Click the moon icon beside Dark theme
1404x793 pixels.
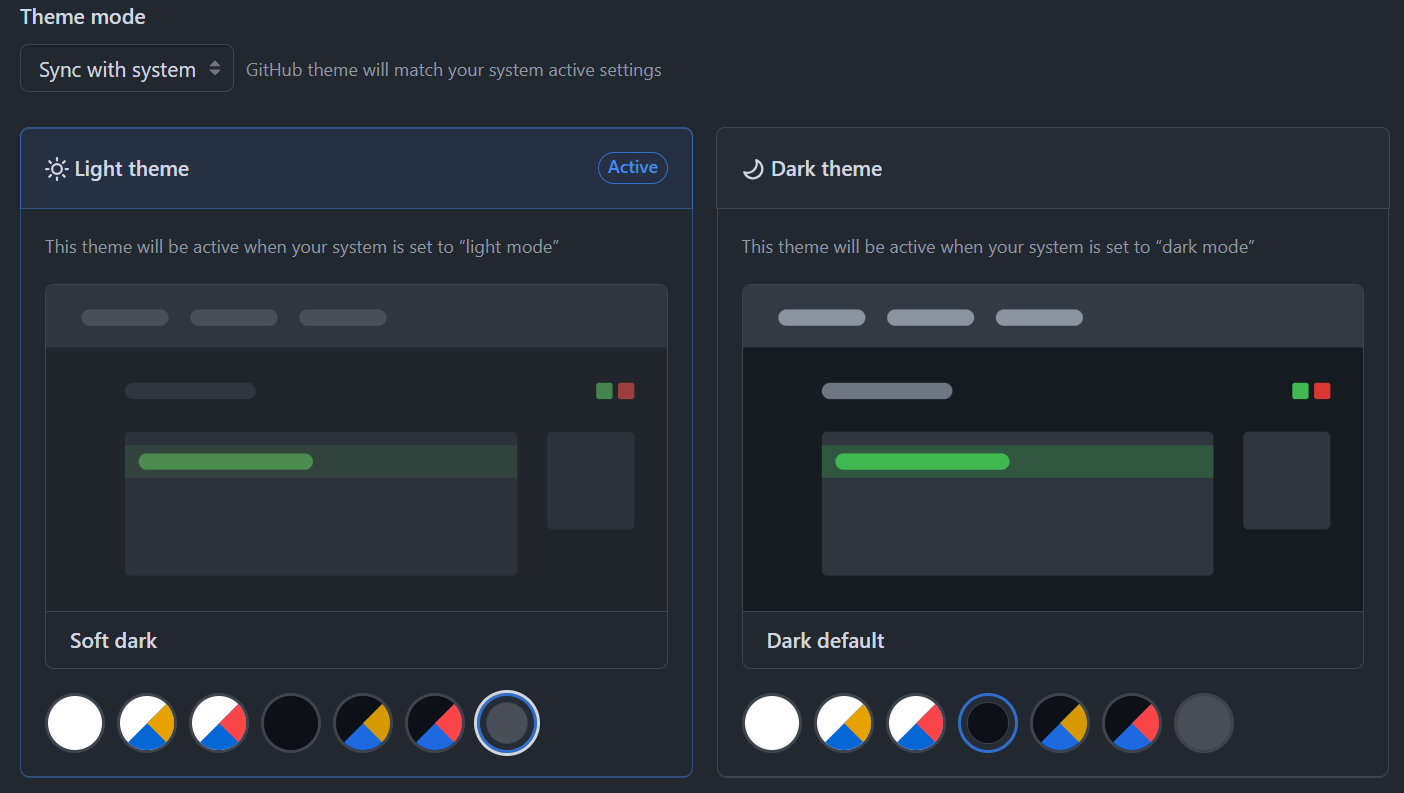coord(753,169)
